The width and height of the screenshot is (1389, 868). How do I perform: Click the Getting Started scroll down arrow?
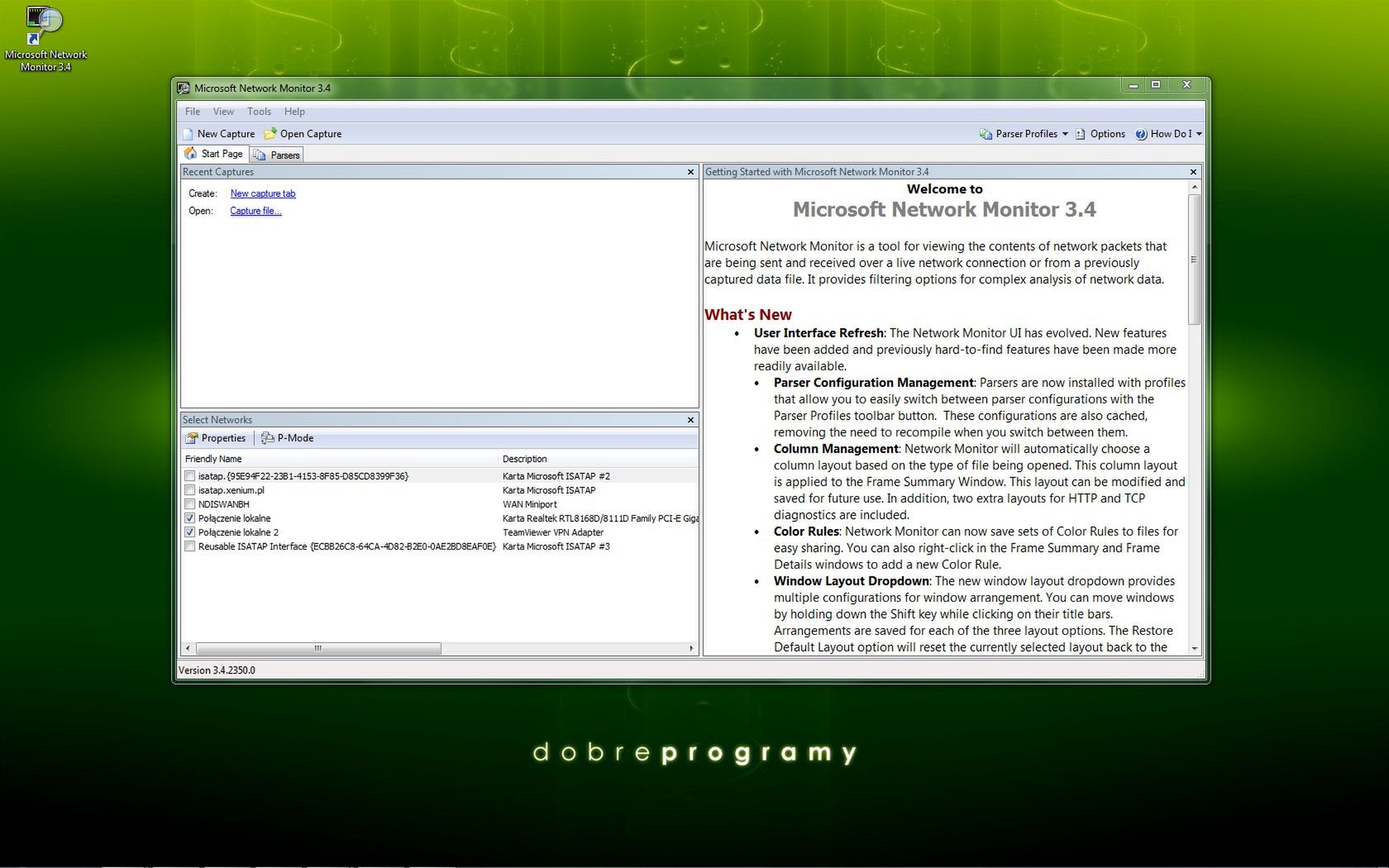tap(1194, 649)
